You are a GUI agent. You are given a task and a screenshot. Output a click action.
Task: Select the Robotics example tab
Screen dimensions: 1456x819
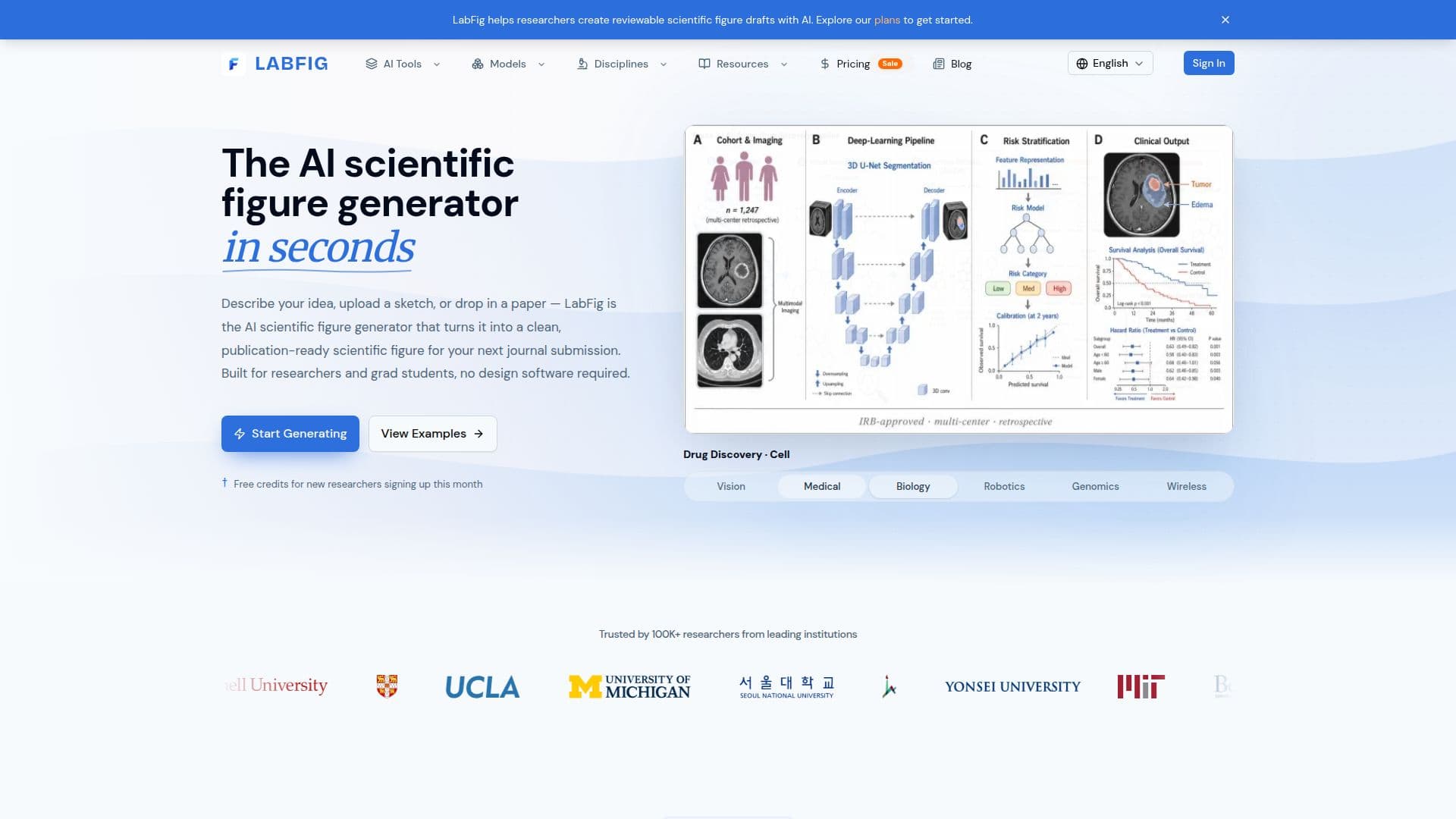1004,486
